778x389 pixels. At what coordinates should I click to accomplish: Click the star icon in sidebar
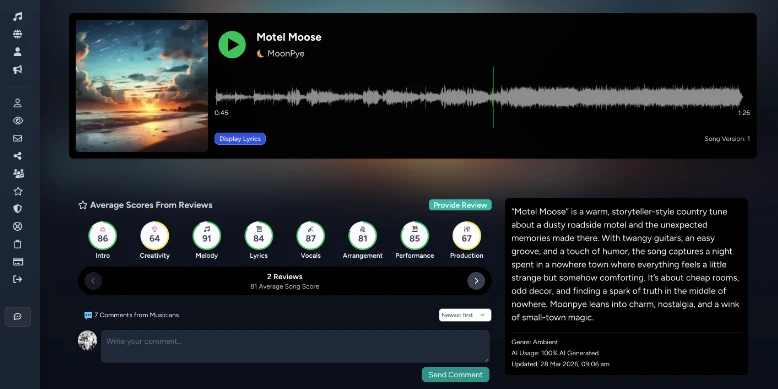pos(17,191)
